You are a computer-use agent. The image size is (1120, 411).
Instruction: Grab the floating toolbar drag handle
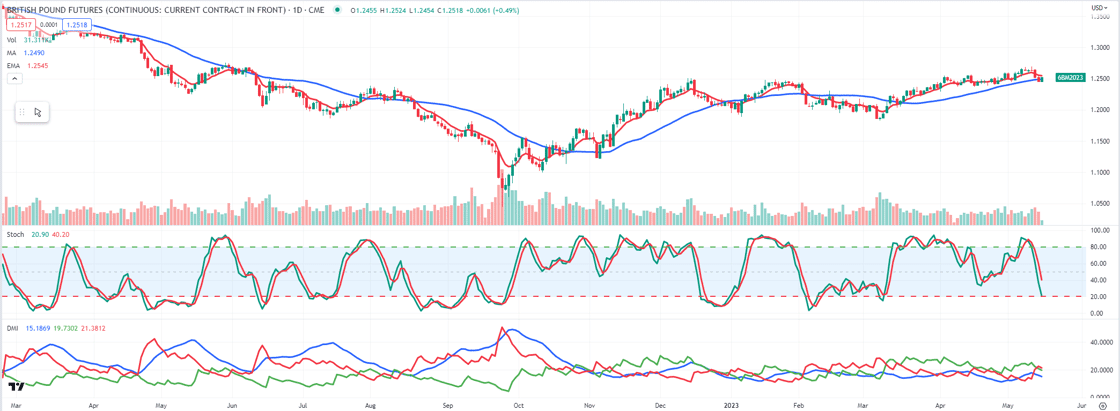point(22,112)
